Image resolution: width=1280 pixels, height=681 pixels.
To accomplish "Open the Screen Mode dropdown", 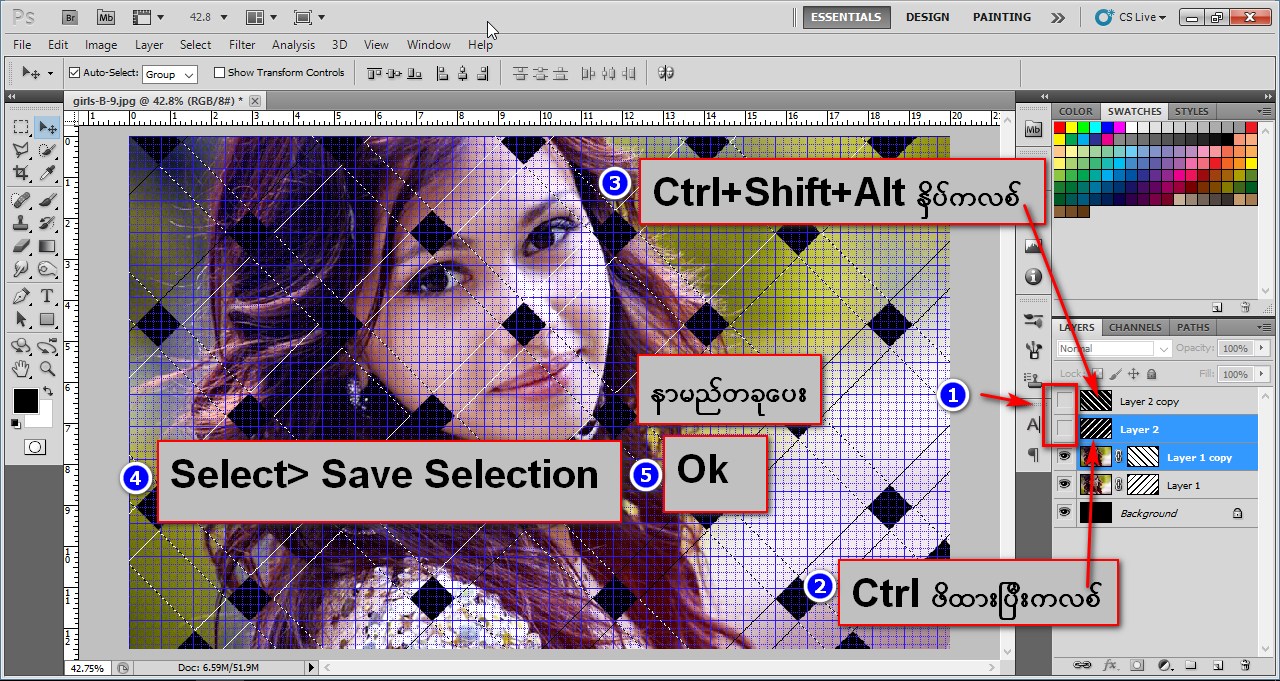I will [x=310, y=17].
